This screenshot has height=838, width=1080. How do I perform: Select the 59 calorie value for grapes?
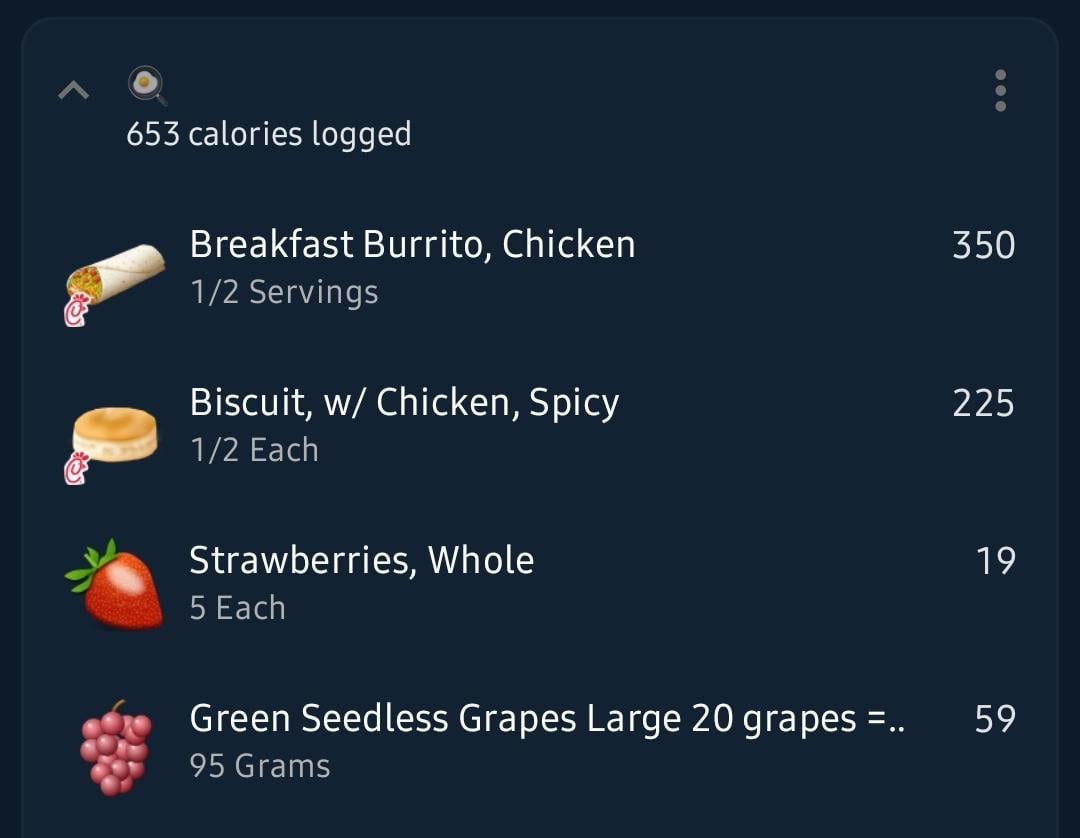point(995,719)
